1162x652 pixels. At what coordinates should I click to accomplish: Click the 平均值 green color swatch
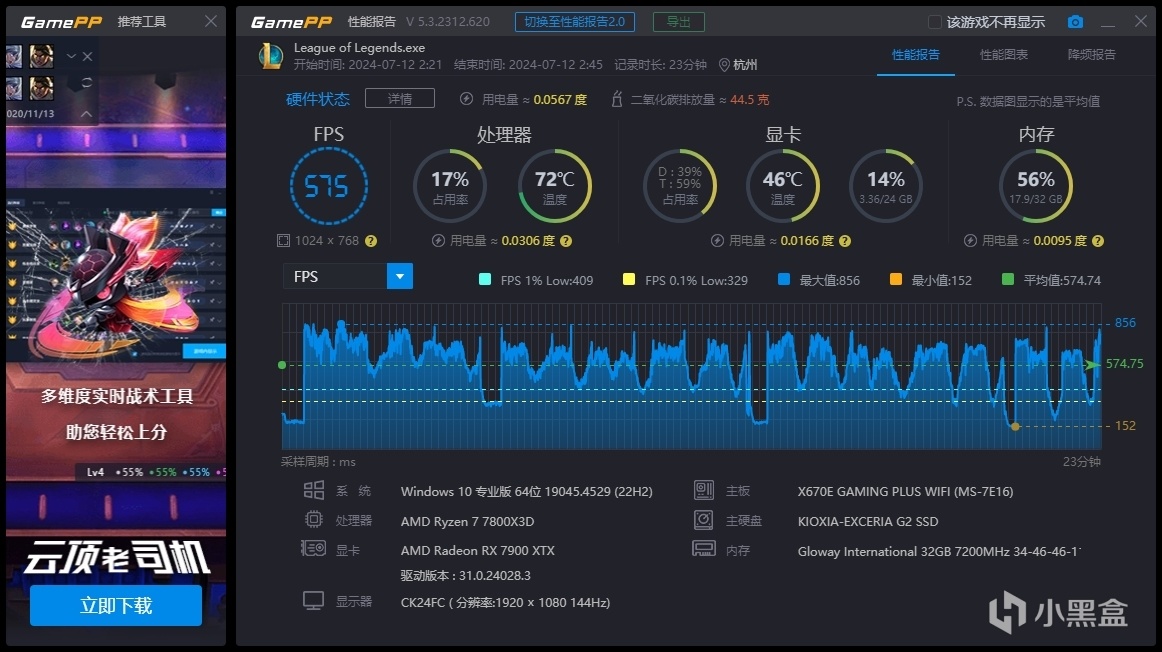point(1007,279)
